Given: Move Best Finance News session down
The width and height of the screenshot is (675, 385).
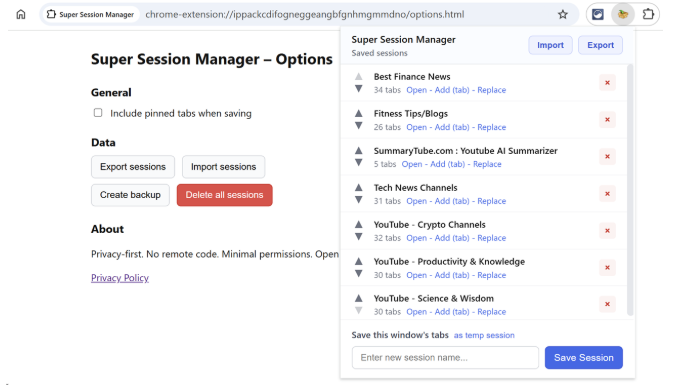Looking at the screenshot, I should (x=359, y=89).
